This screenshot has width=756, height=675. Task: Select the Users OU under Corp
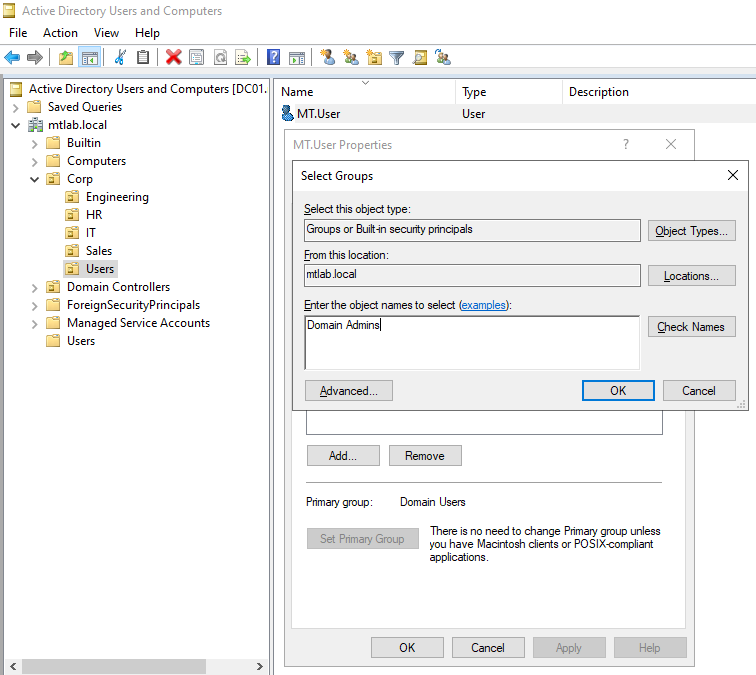(x=100, y=269)
